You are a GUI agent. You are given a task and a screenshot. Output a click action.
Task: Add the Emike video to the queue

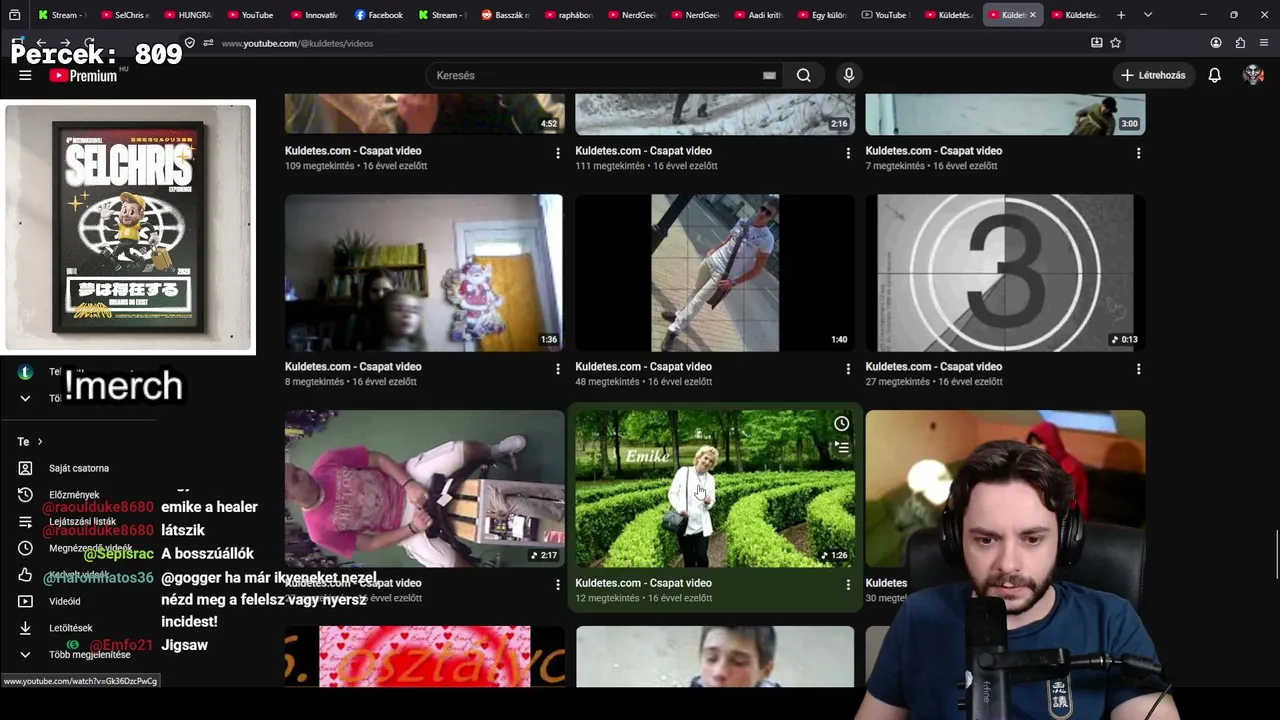click(842, 448)
